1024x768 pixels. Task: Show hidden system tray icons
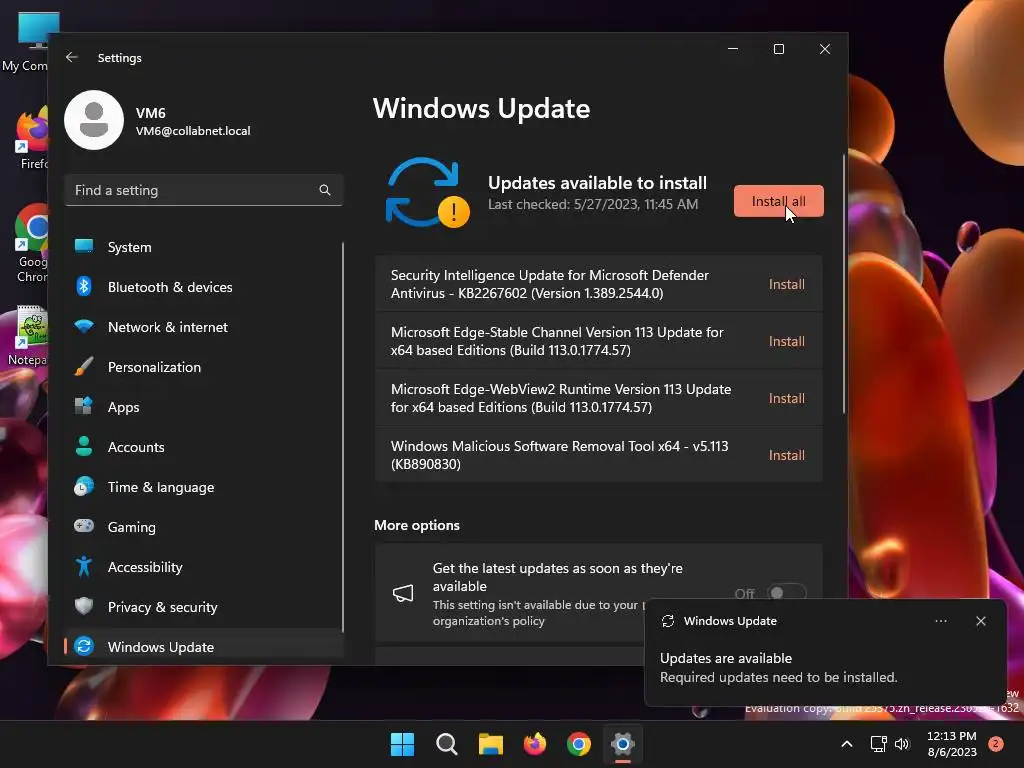846,744
